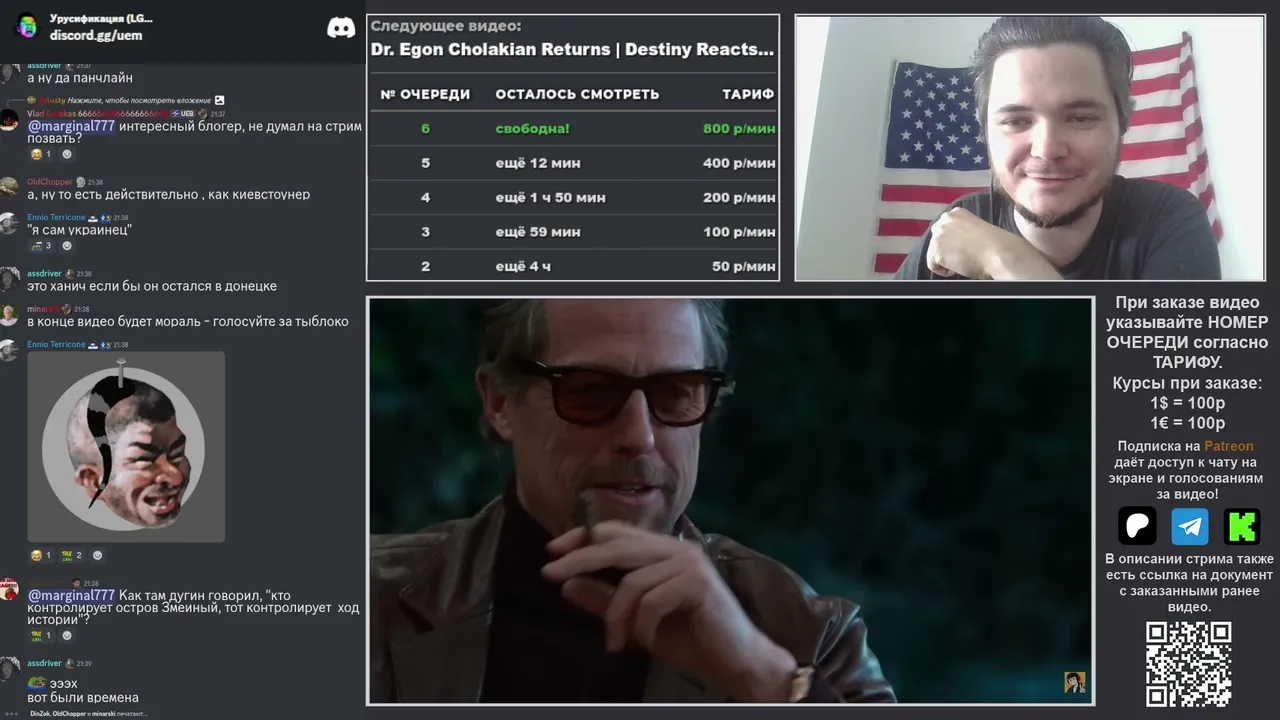The height and width of the screenshot is (720, 1280).
Task: Click the chat message 'а ну да панчлайн'
Action: [80, 78]
